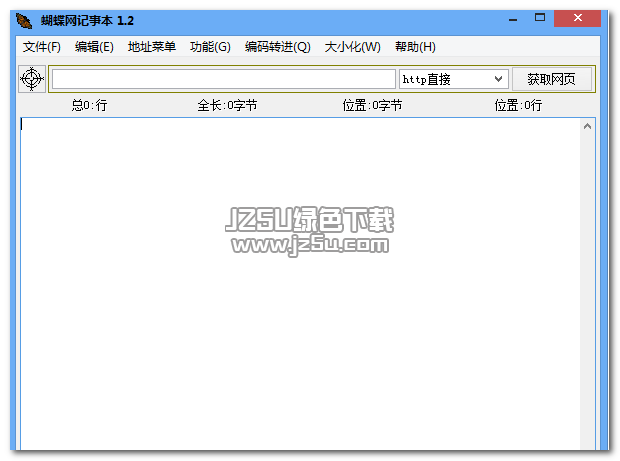Open the 编辑(E) menu
This screenshot has width=620, height=461.
(94, 47)
